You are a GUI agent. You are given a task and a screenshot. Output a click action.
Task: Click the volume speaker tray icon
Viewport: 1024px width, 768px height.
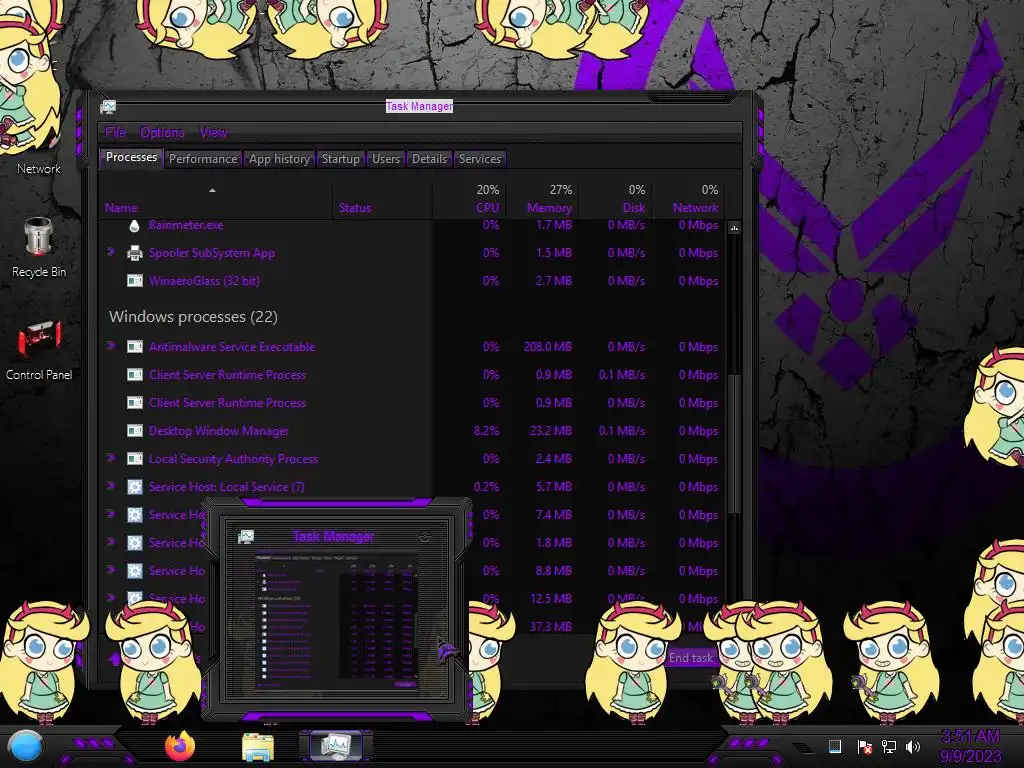click(913, 746)
